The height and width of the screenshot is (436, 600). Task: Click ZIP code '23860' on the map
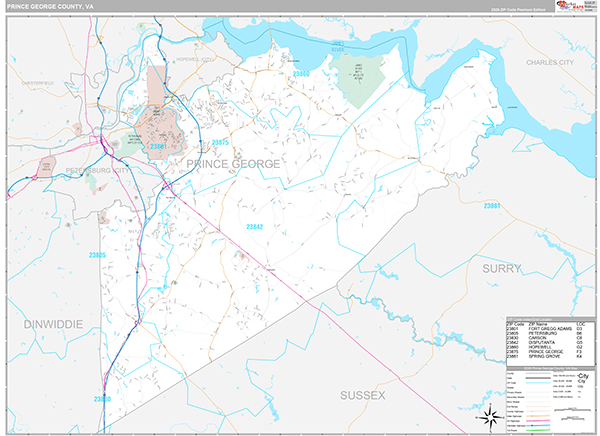tap(301, 74)
